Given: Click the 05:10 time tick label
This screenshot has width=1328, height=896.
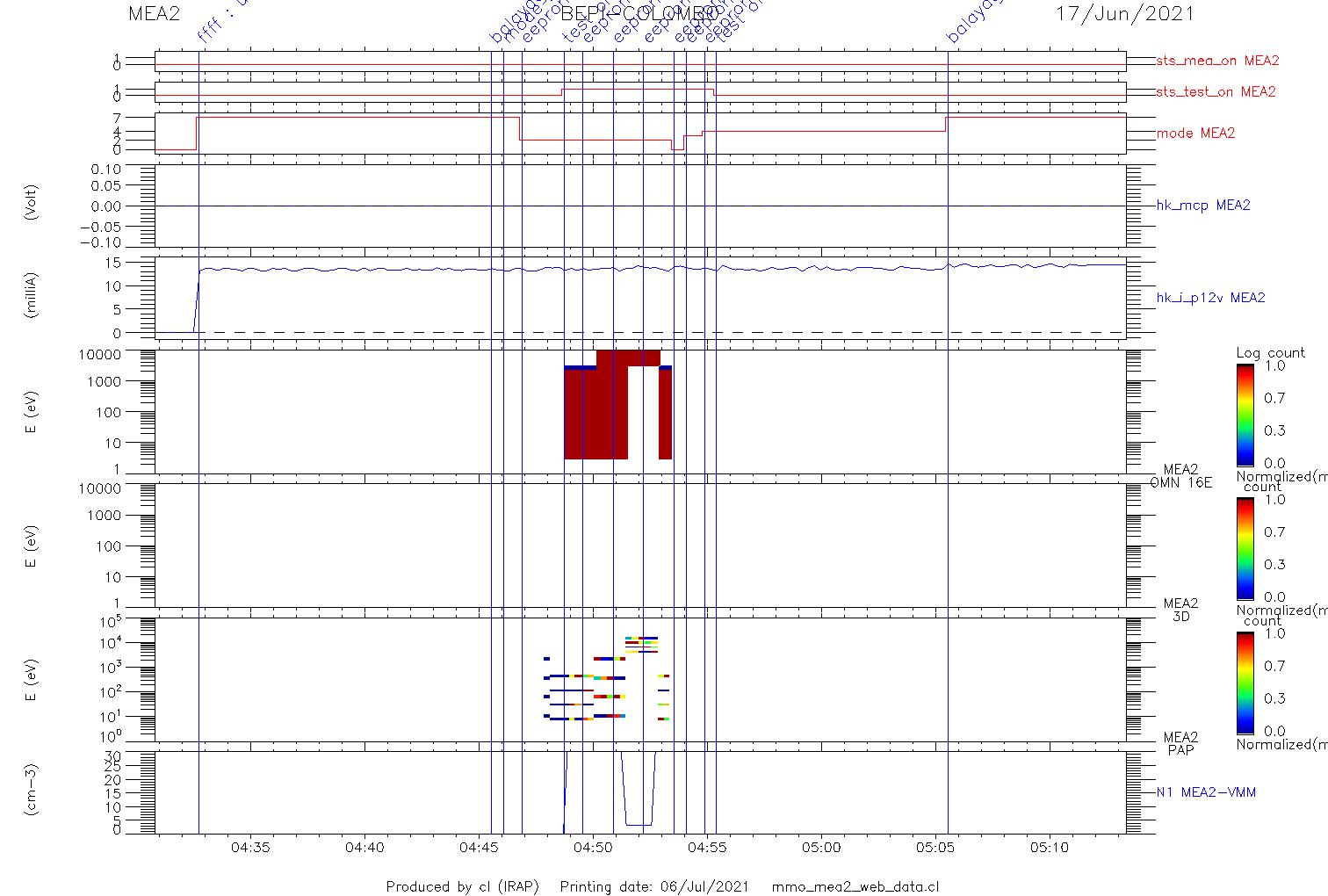Looking at the screenshot, I should coord(1050,848).
